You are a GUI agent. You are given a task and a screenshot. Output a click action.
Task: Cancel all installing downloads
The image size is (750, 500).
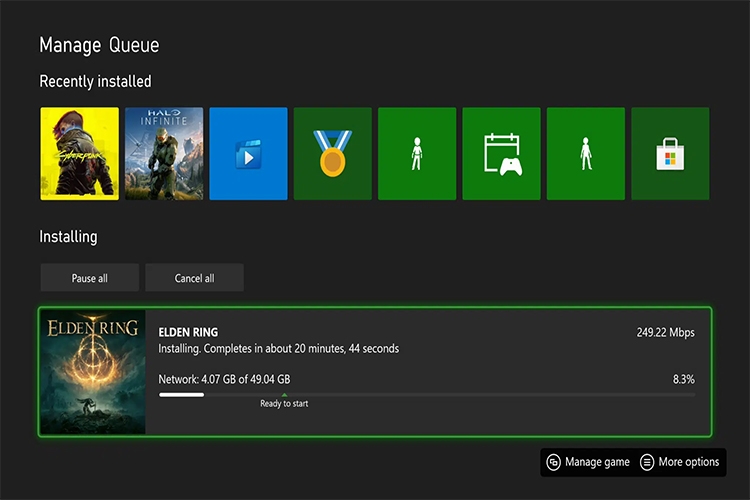pyautogui.click(x=194, y=278)
